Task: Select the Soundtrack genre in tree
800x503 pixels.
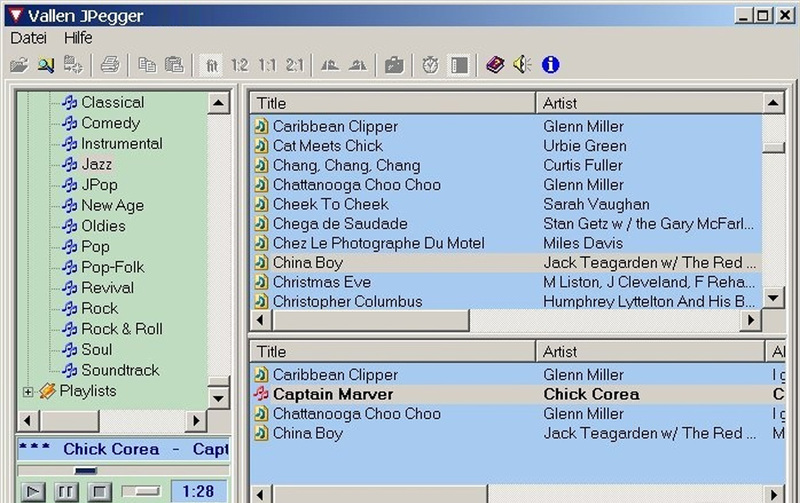Action: pyautogui.click(x=120, y=370)
